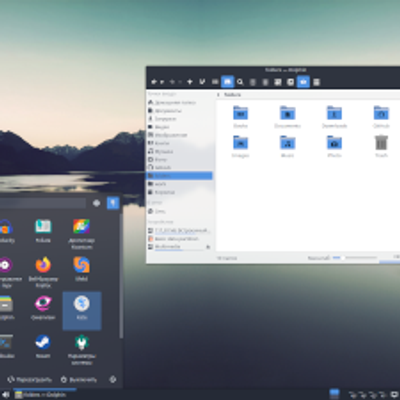400x400 pixels.
Task: Adjust the zoom slider in Dolphin status bar
Action: [355, 258]
